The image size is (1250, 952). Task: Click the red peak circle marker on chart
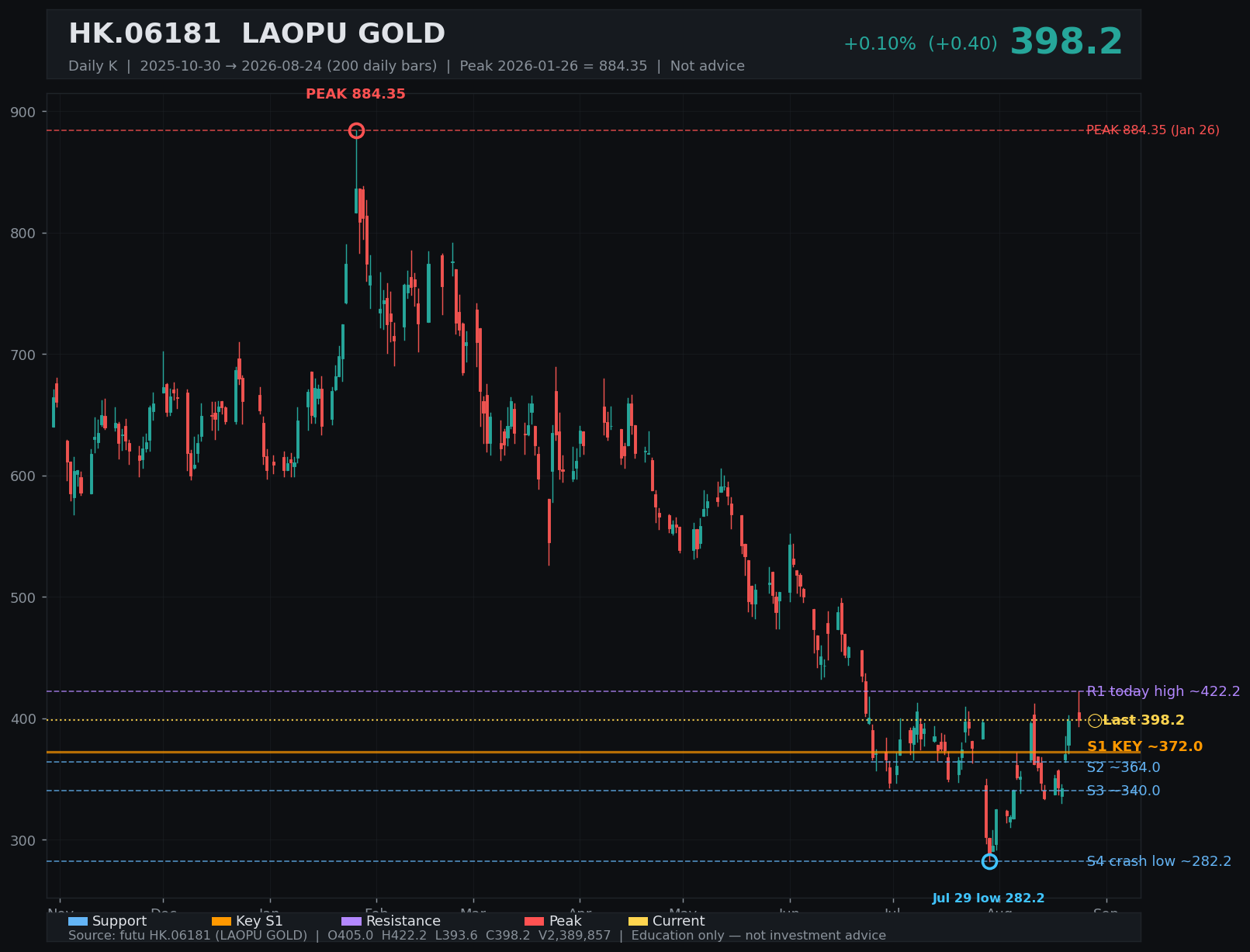click(356, 130)
